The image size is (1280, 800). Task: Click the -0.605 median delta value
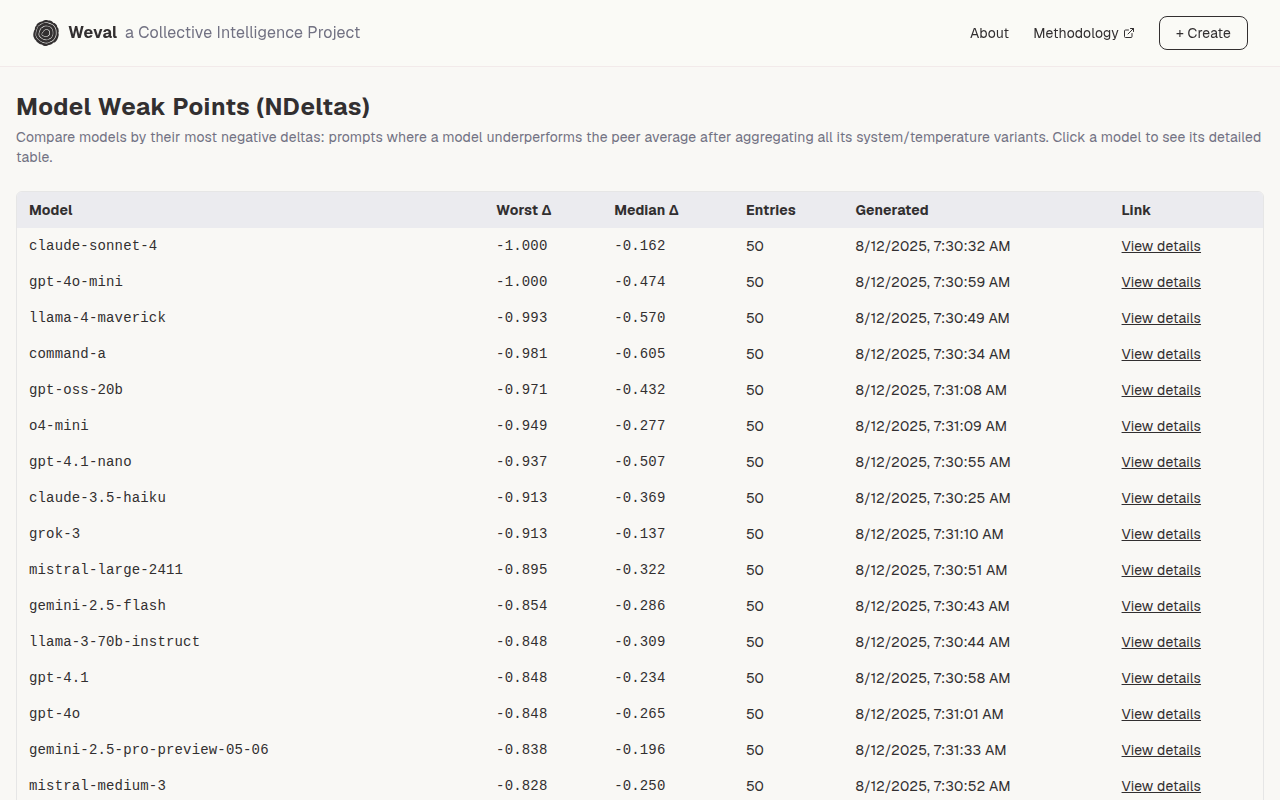640,354
